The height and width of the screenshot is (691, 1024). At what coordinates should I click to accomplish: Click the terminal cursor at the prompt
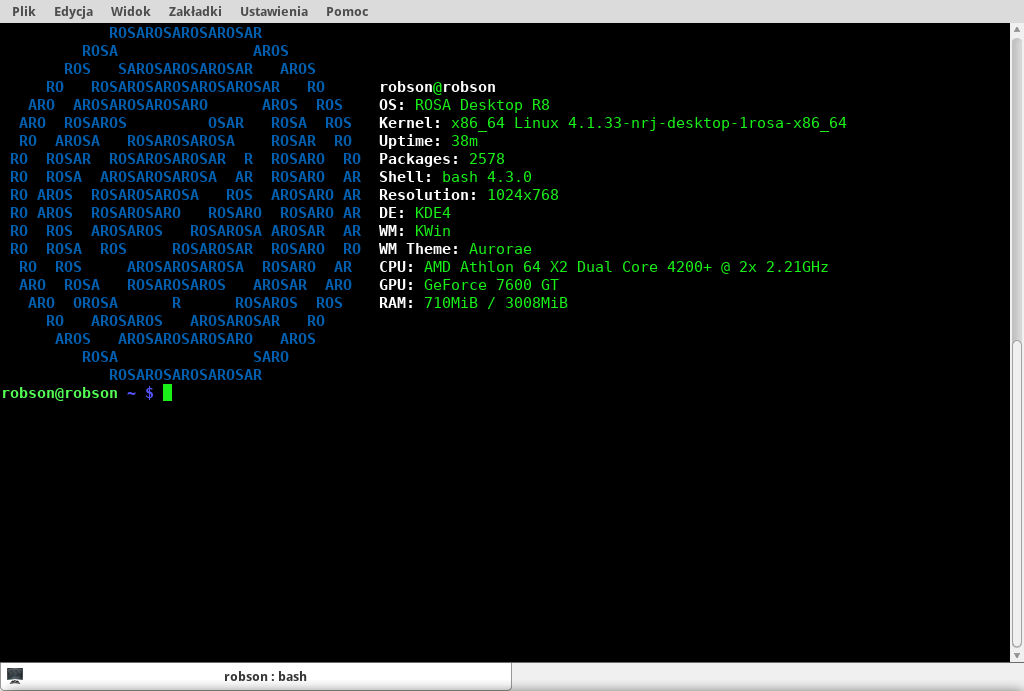pyautogui.click(x=167, y=393)
